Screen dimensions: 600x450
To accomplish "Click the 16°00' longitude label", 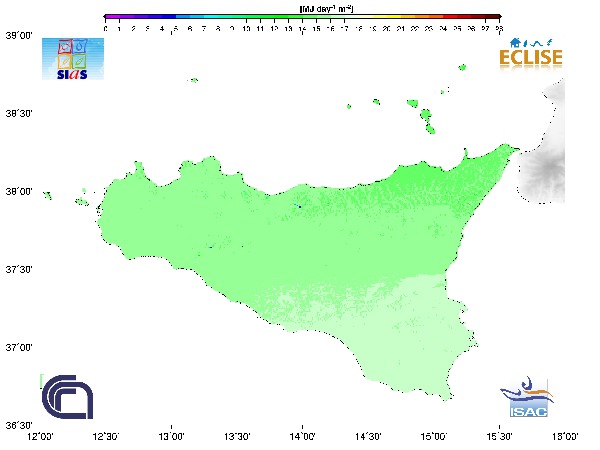I will [565, 436].
